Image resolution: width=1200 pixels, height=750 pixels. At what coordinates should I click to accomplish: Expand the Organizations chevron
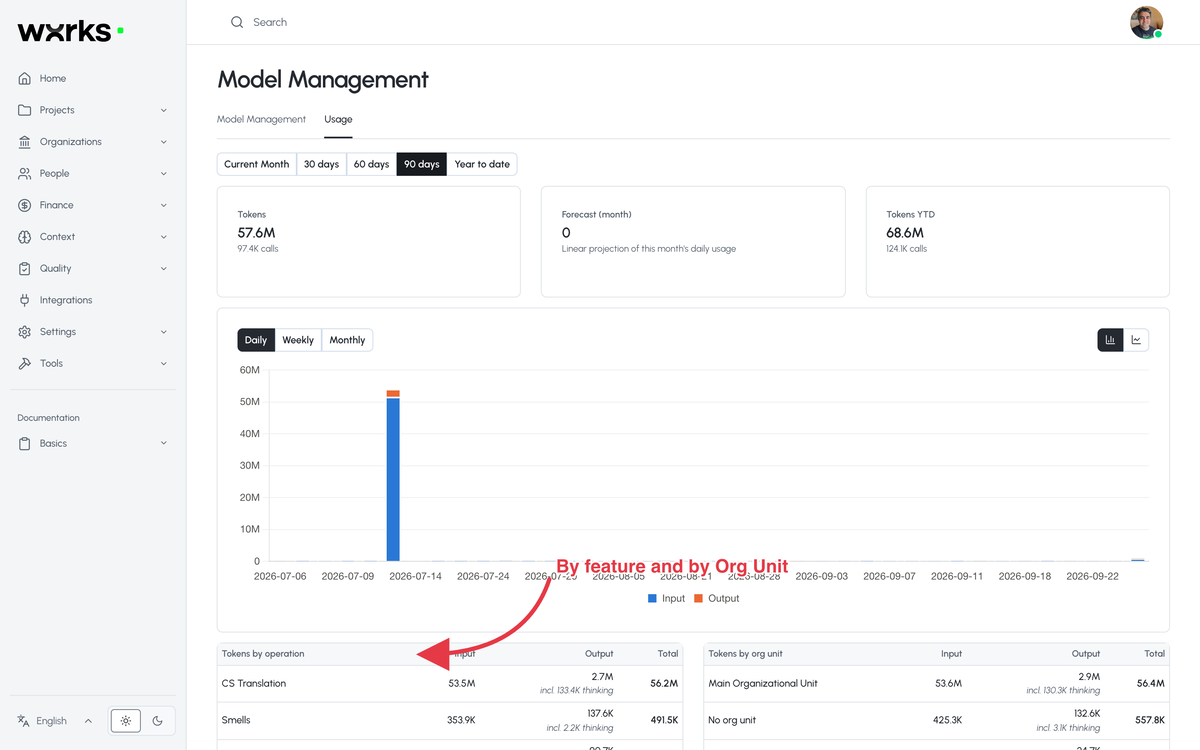(164, 142)
